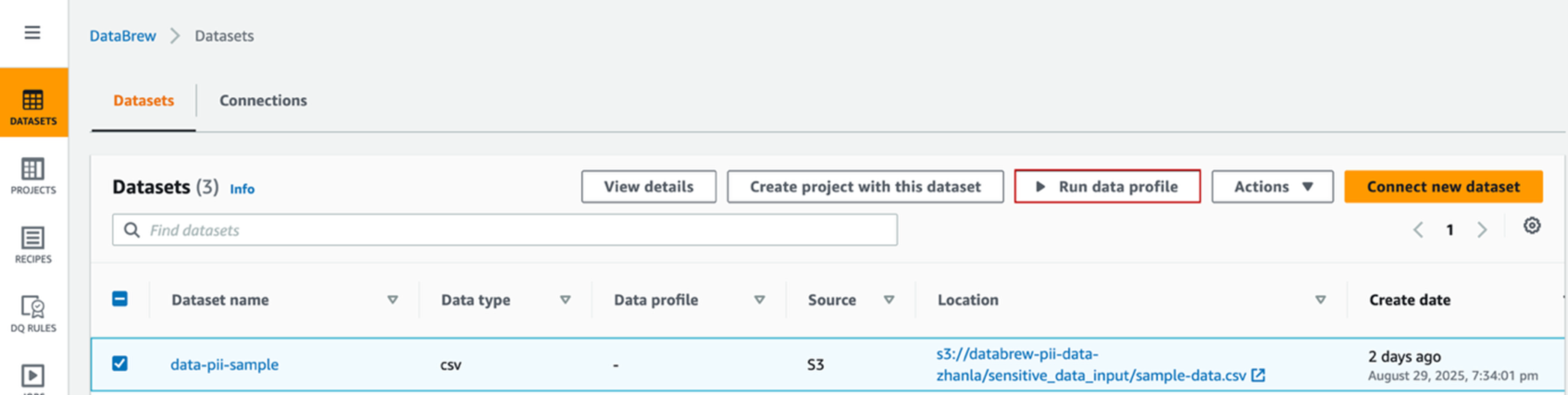Open the hamburger navigation menu
1568x395 pixels.
click(32, 32)
